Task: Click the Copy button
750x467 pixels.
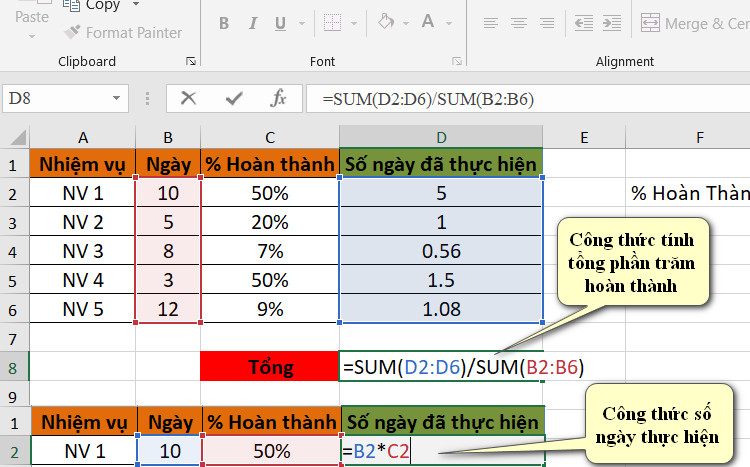Action: coord(94,5)
